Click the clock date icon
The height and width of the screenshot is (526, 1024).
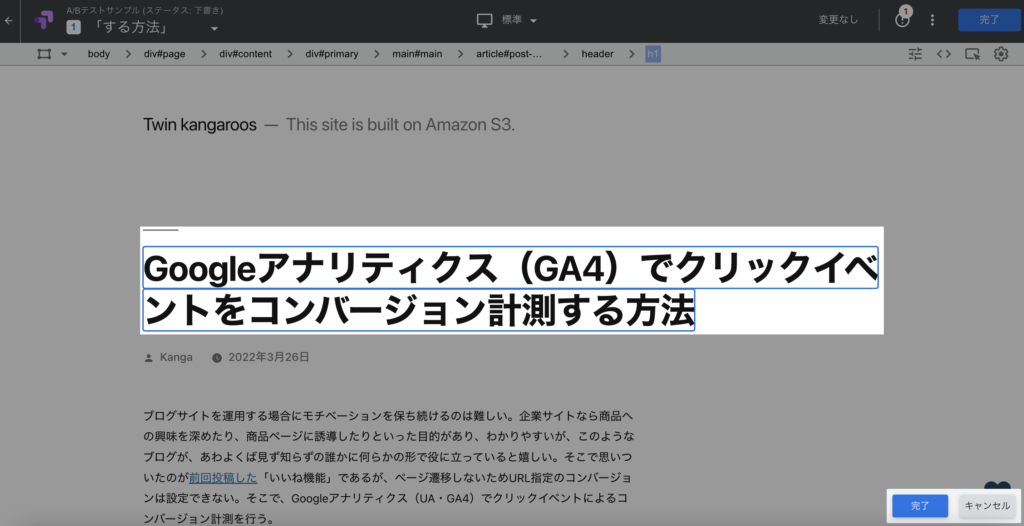(217, 357)
